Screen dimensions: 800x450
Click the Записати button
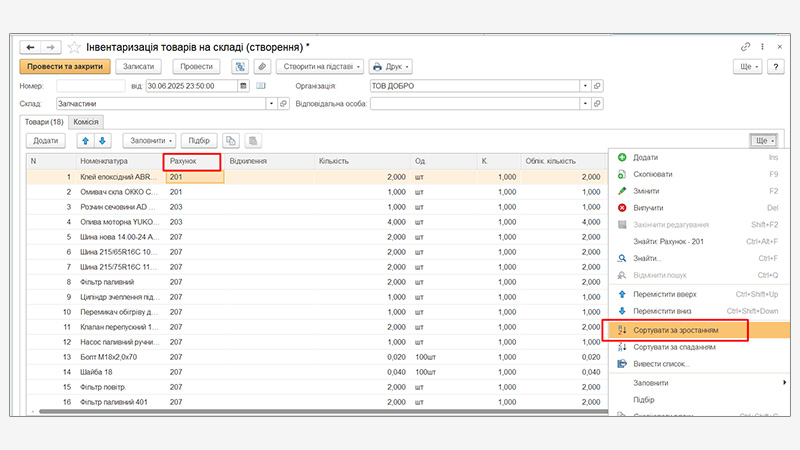point(138,67)
